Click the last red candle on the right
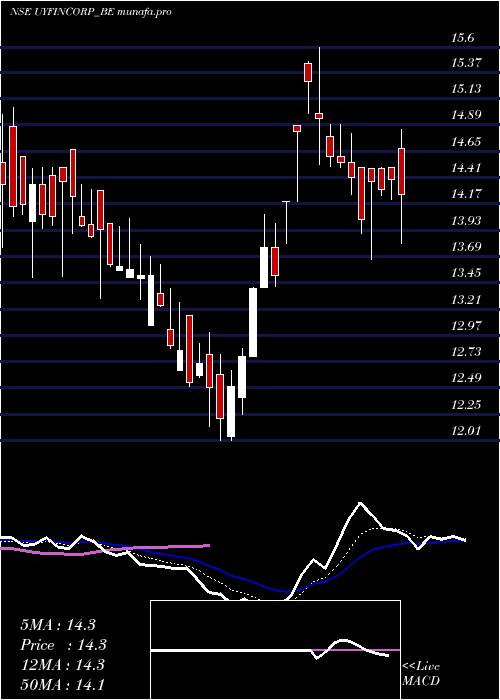The width and height of the screenshot is (500, 700). [x=402, y=171]
